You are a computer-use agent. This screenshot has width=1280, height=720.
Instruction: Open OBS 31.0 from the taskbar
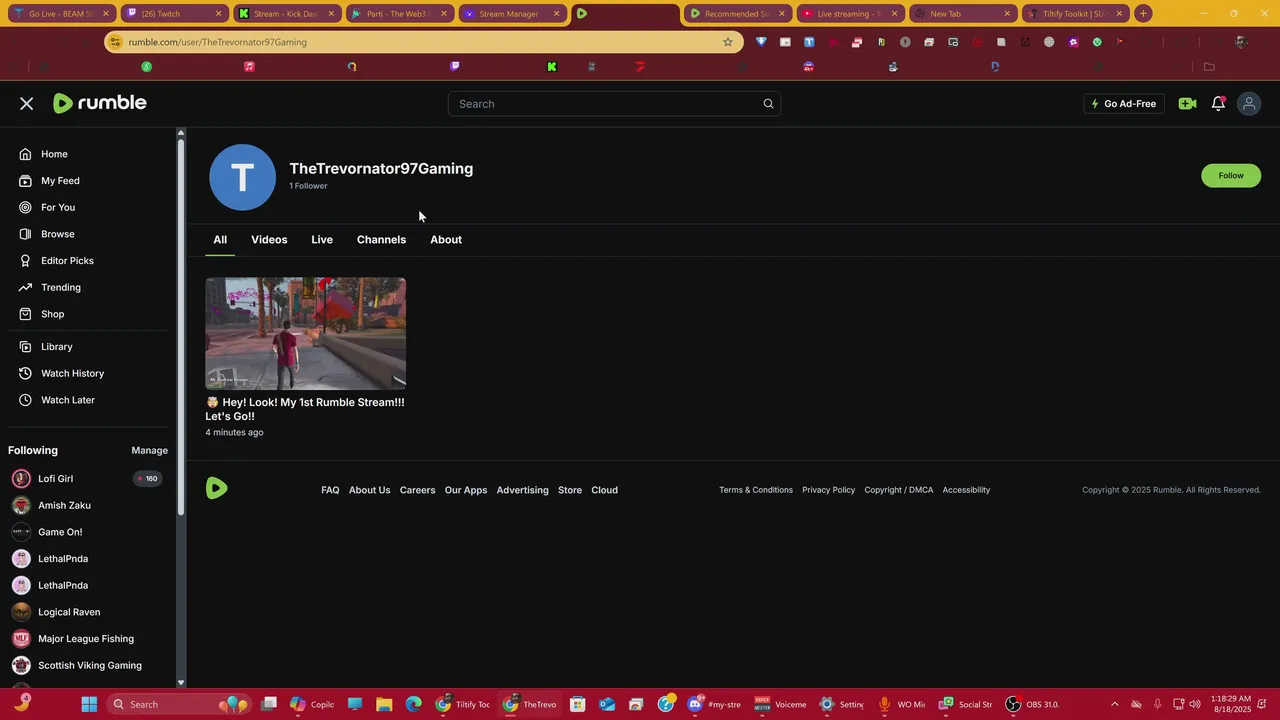click(x=1031, y=704)
